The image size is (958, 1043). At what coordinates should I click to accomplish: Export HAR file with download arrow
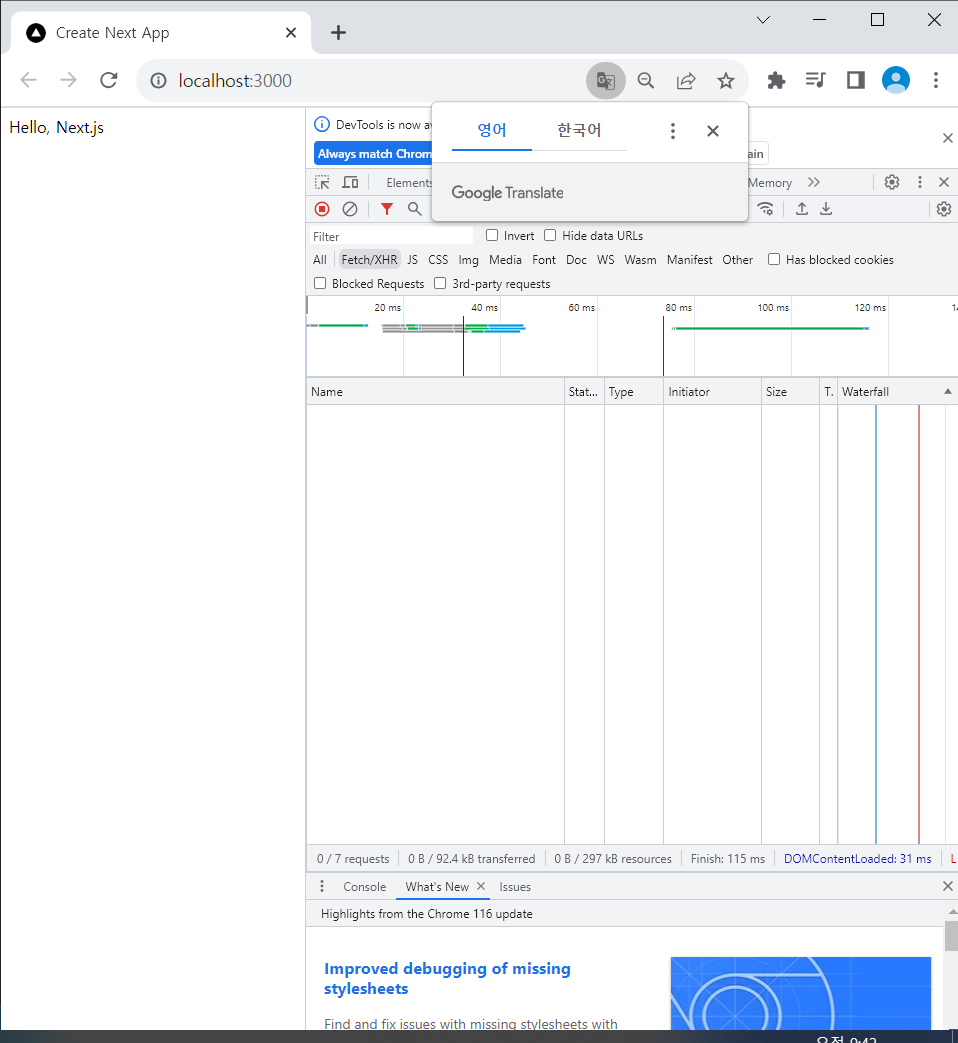coord(826,209)
